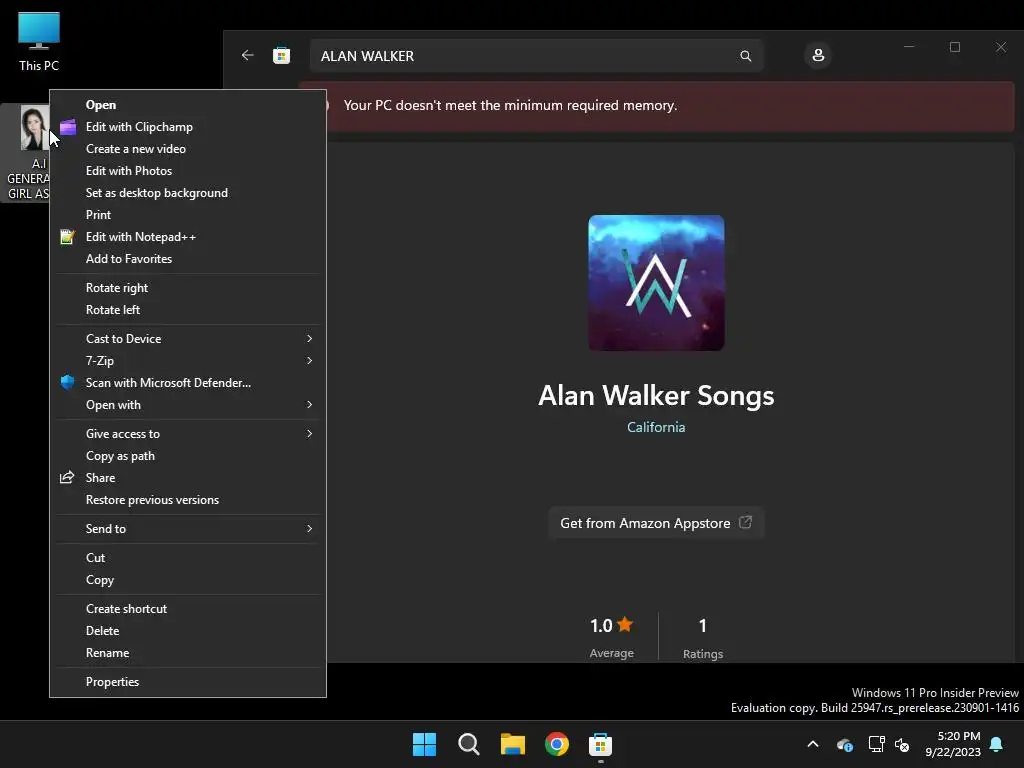Viewport: 1024px width, 768px height.
Task: Select Edit with Photos
Action: [188, 170]
